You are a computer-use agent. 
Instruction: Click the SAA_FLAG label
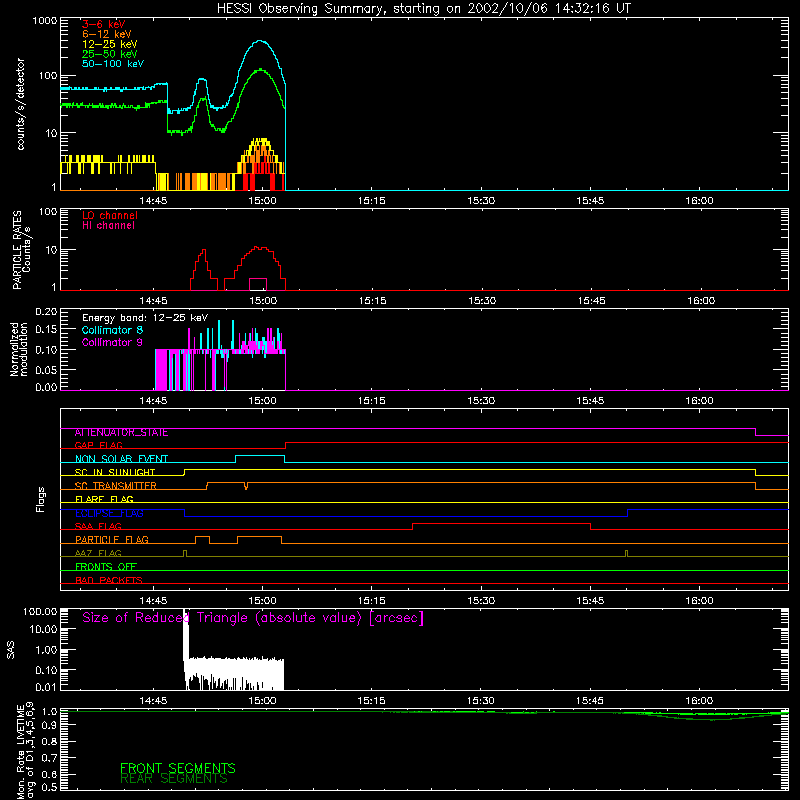[98, 526]
